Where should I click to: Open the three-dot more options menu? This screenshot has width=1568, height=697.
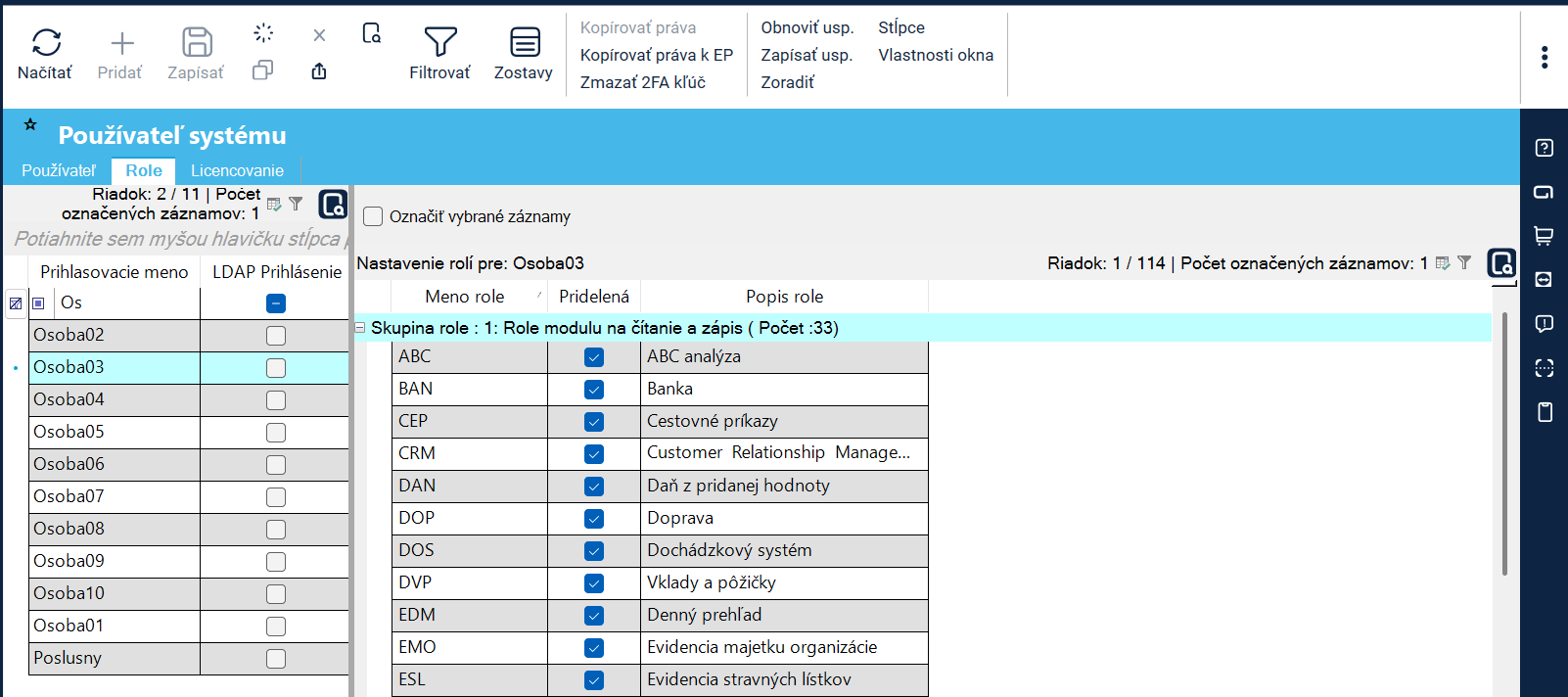pos(1545,57)
